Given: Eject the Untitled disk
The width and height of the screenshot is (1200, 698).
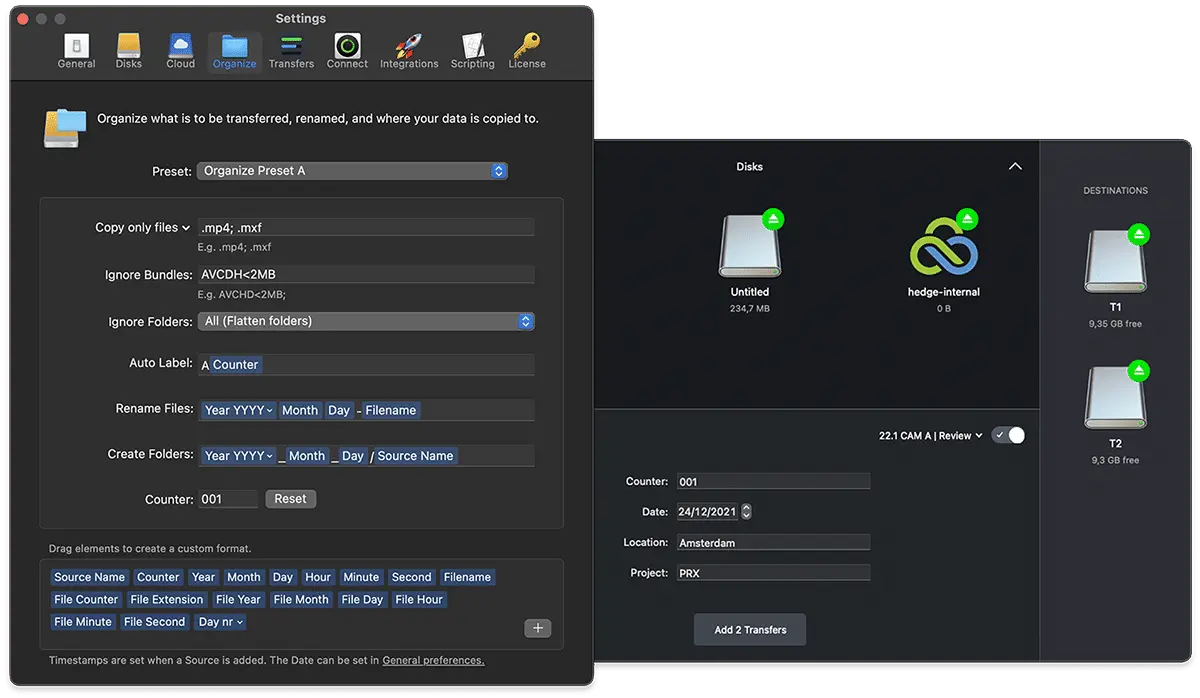Looking at the screenshot, I should tap(772, 219).
